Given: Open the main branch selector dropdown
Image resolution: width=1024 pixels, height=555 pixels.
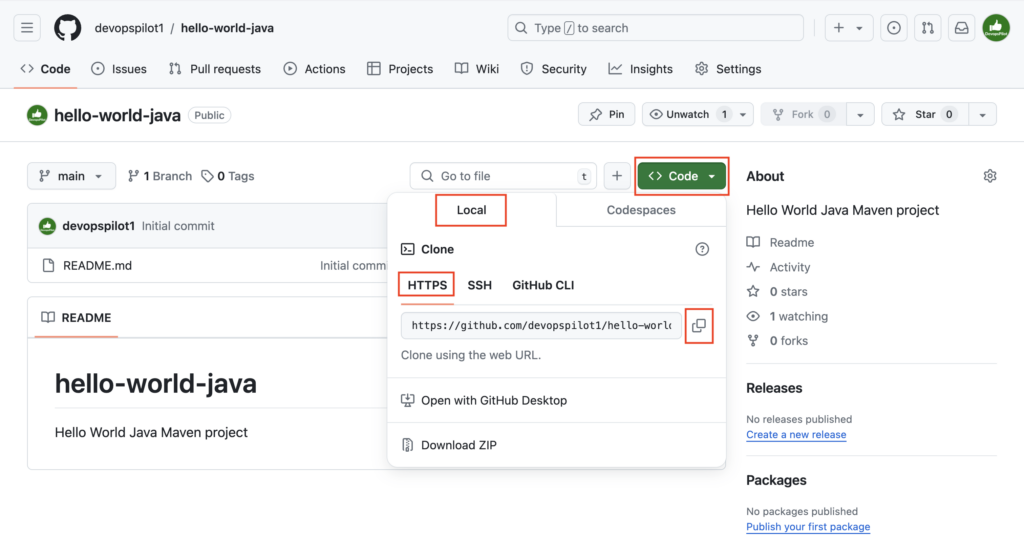Looking at the screenshot, I should pos(71,176).
